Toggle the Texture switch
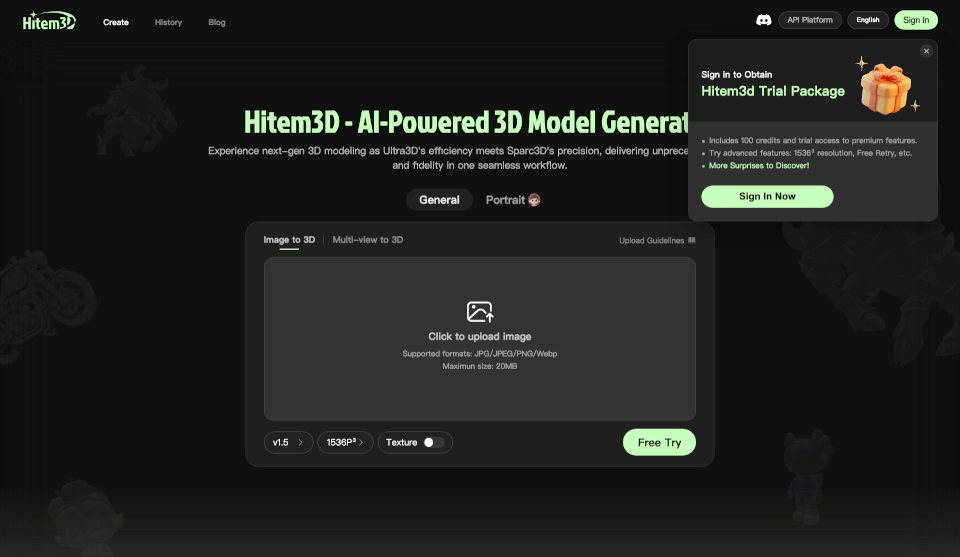 [x=433, y=443]
